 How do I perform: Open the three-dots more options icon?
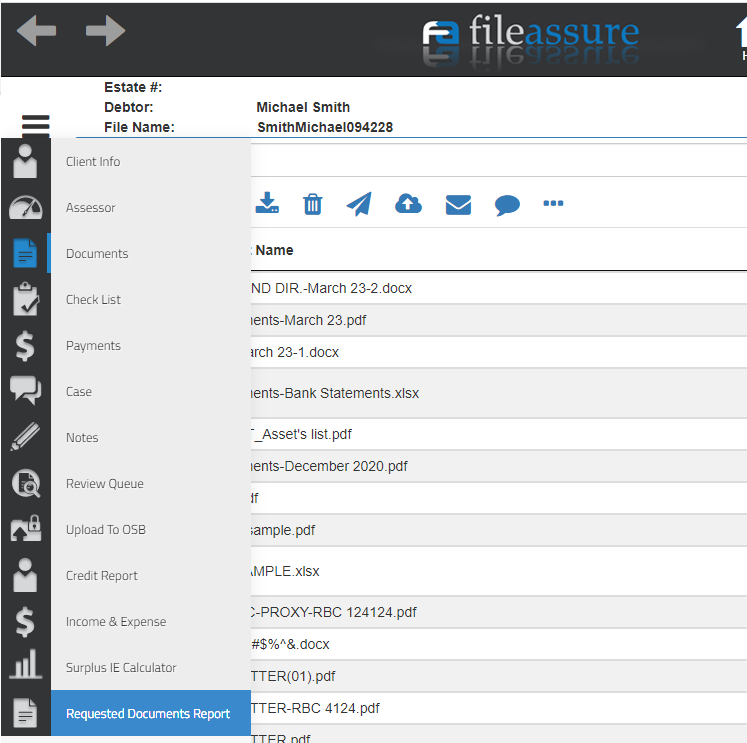pyautogui.click(x=553, y=203)
